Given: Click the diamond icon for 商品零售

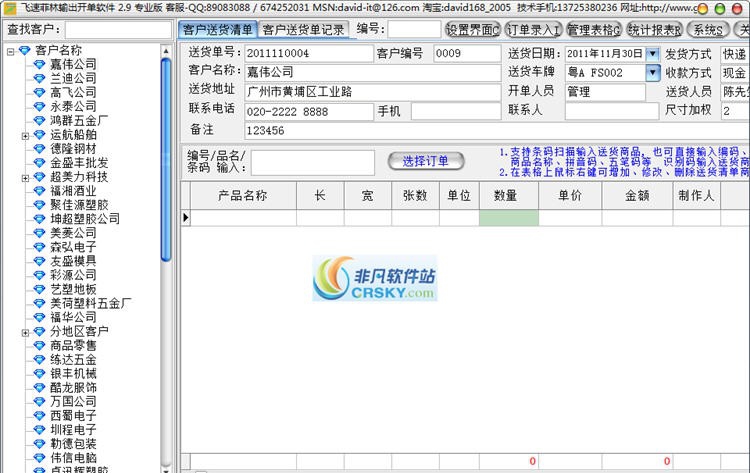Looking at the screenshot, I should pyautogui.click(x=39, y=345).
